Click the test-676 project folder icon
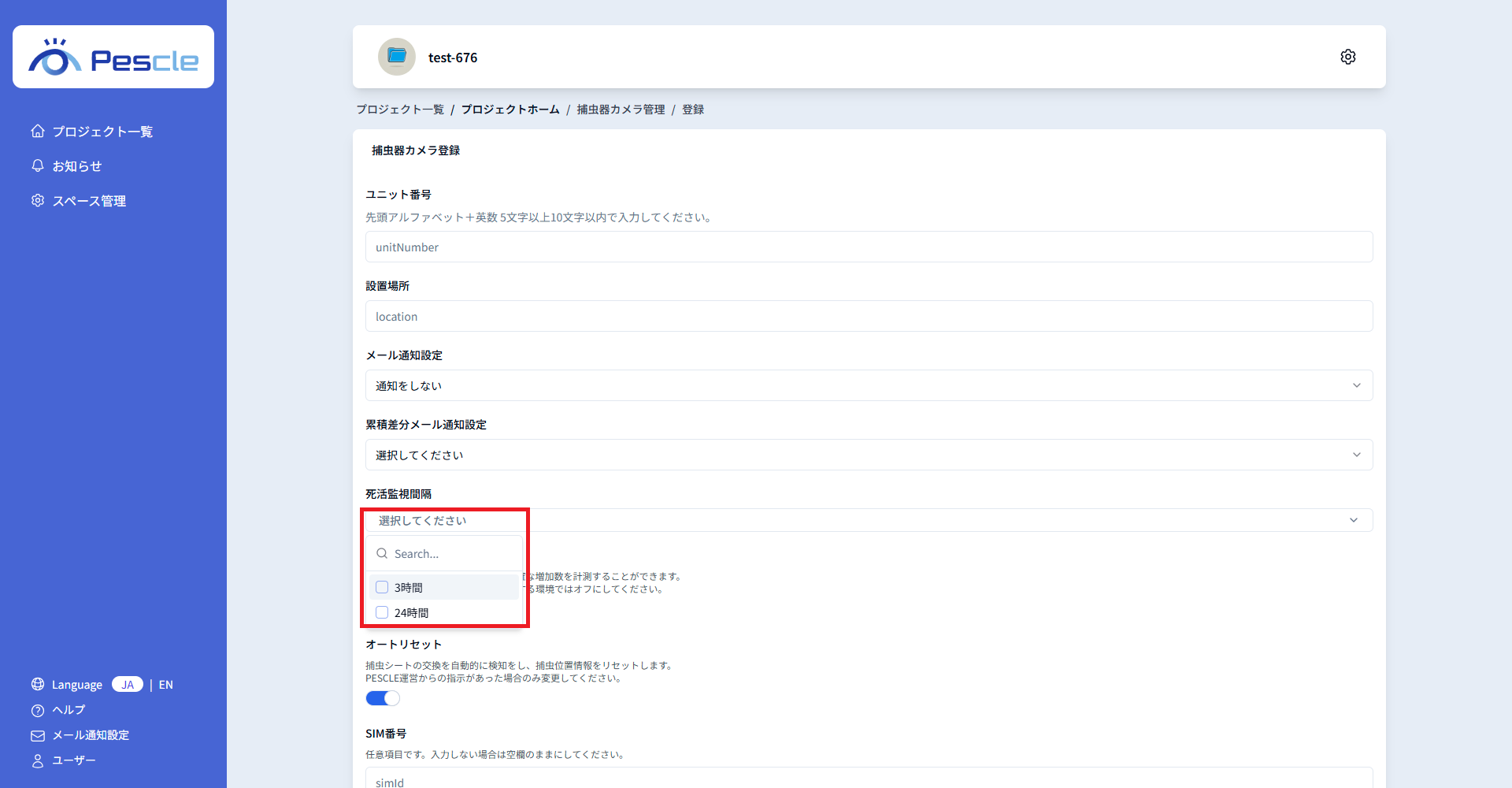 pos(397,57)
